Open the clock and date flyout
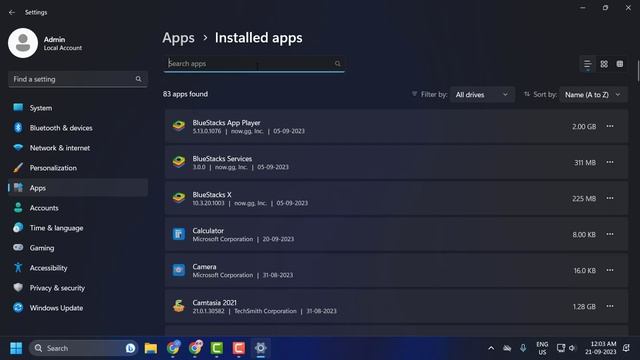 [x=600, y=348]
